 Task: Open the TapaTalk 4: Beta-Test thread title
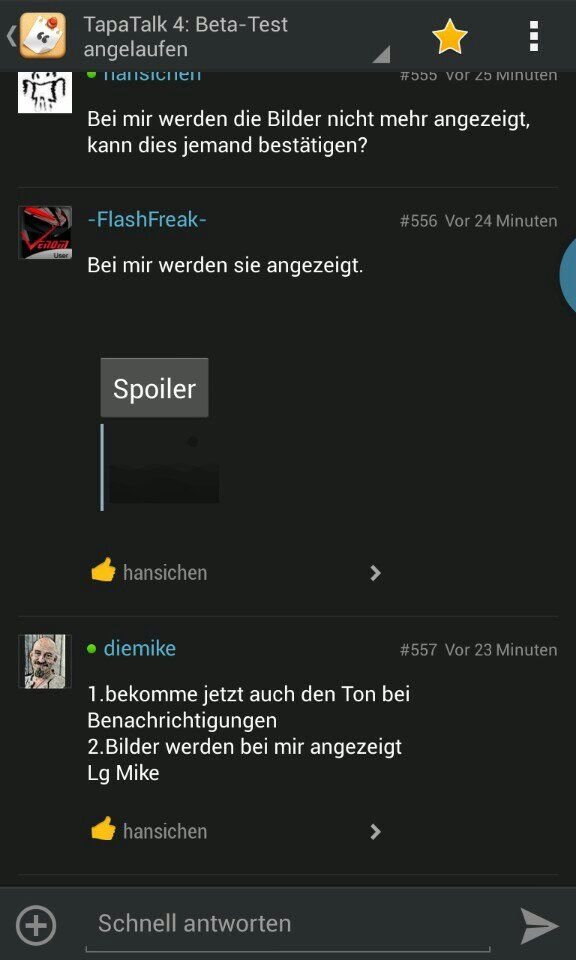185,37
